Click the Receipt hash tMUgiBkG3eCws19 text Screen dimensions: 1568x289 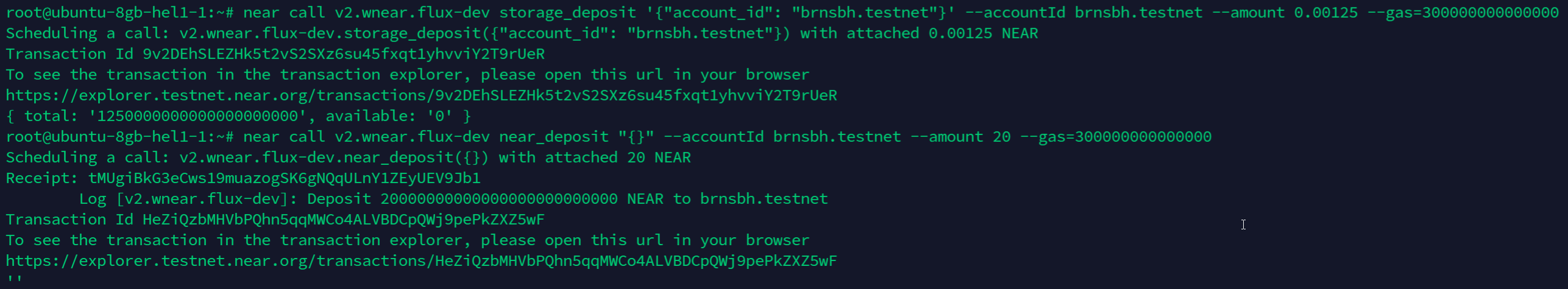click(x=285, y=178)
